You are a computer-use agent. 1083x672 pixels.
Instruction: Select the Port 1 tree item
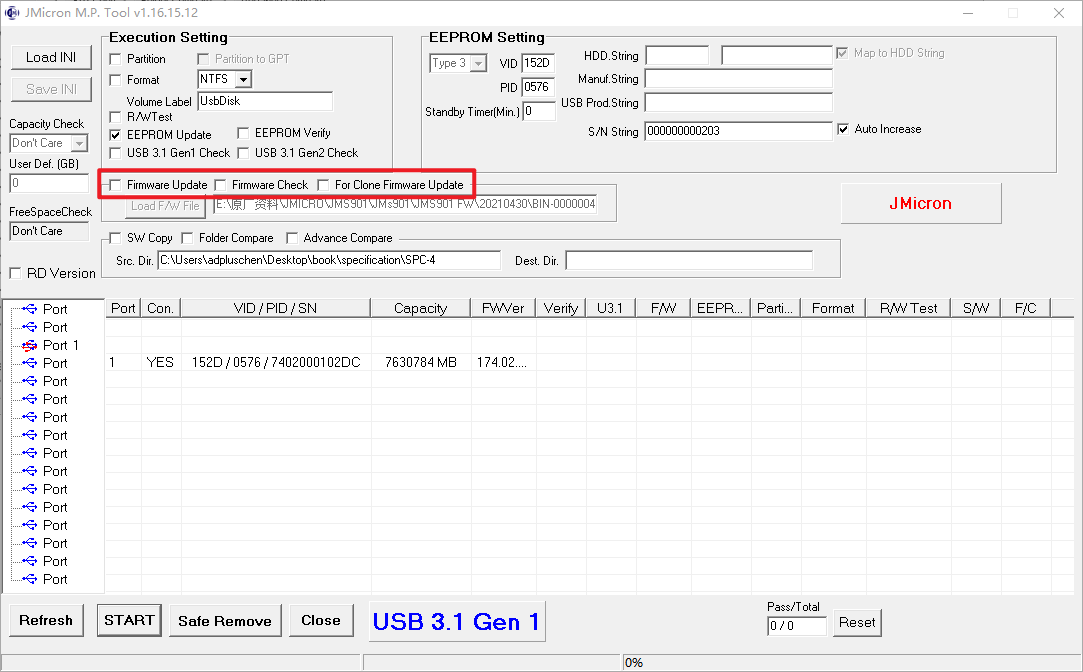(x=61, y=345)
